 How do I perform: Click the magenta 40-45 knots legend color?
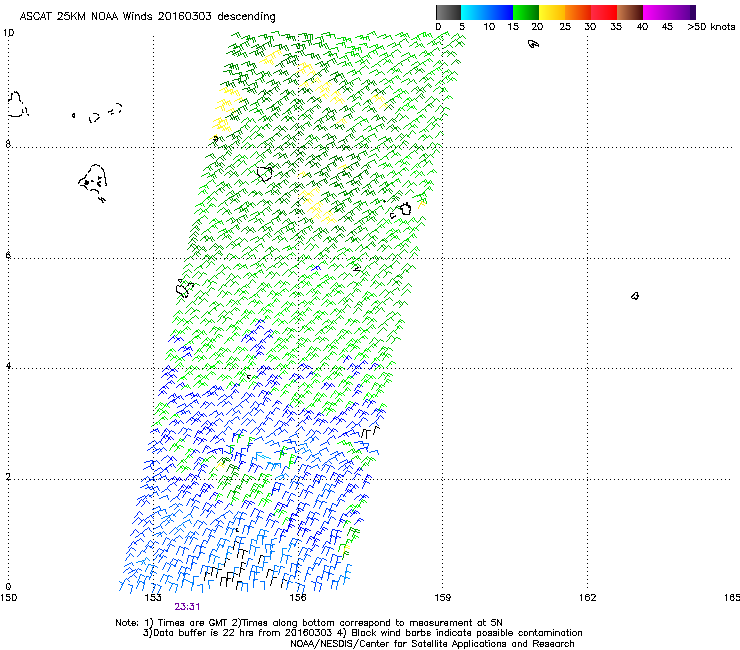coord(656,12)
